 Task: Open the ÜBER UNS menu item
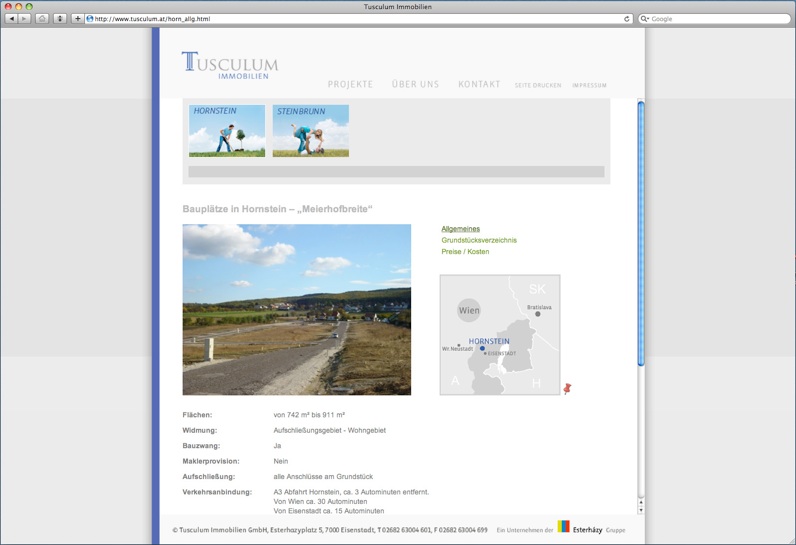click(415, 84)
